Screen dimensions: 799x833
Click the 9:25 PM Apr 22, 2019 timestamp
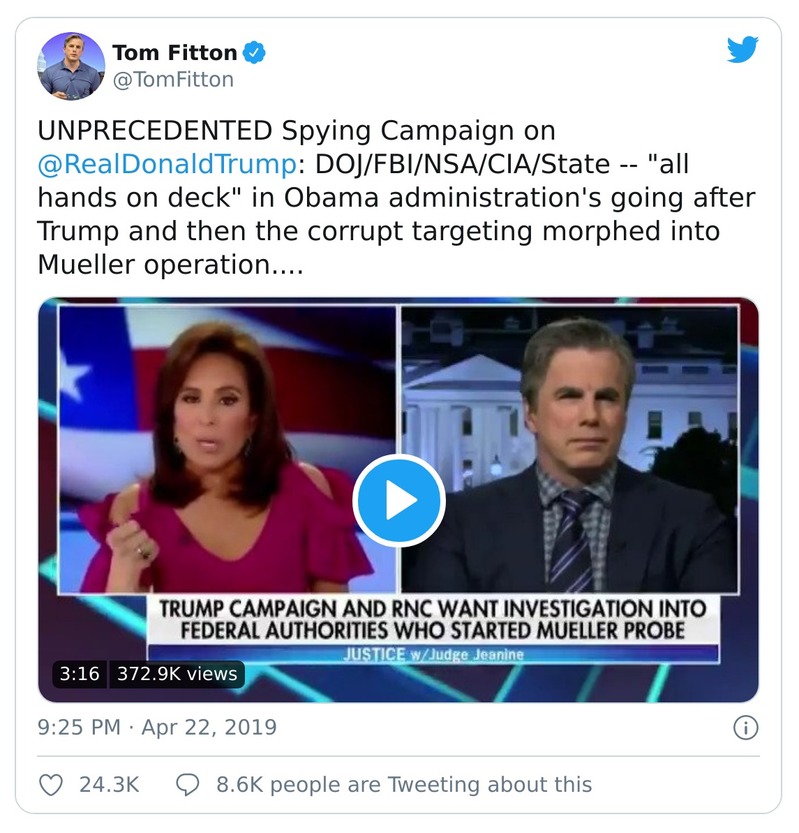click(x=157, y=727)
